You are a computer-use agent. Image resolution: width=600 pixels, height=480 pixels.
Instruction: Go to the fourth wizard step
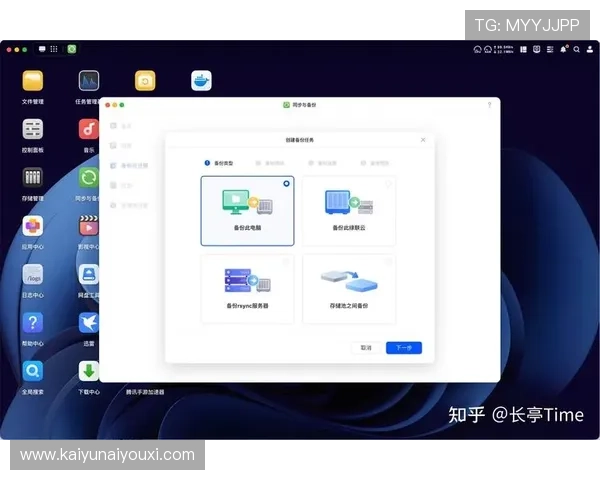375,163
